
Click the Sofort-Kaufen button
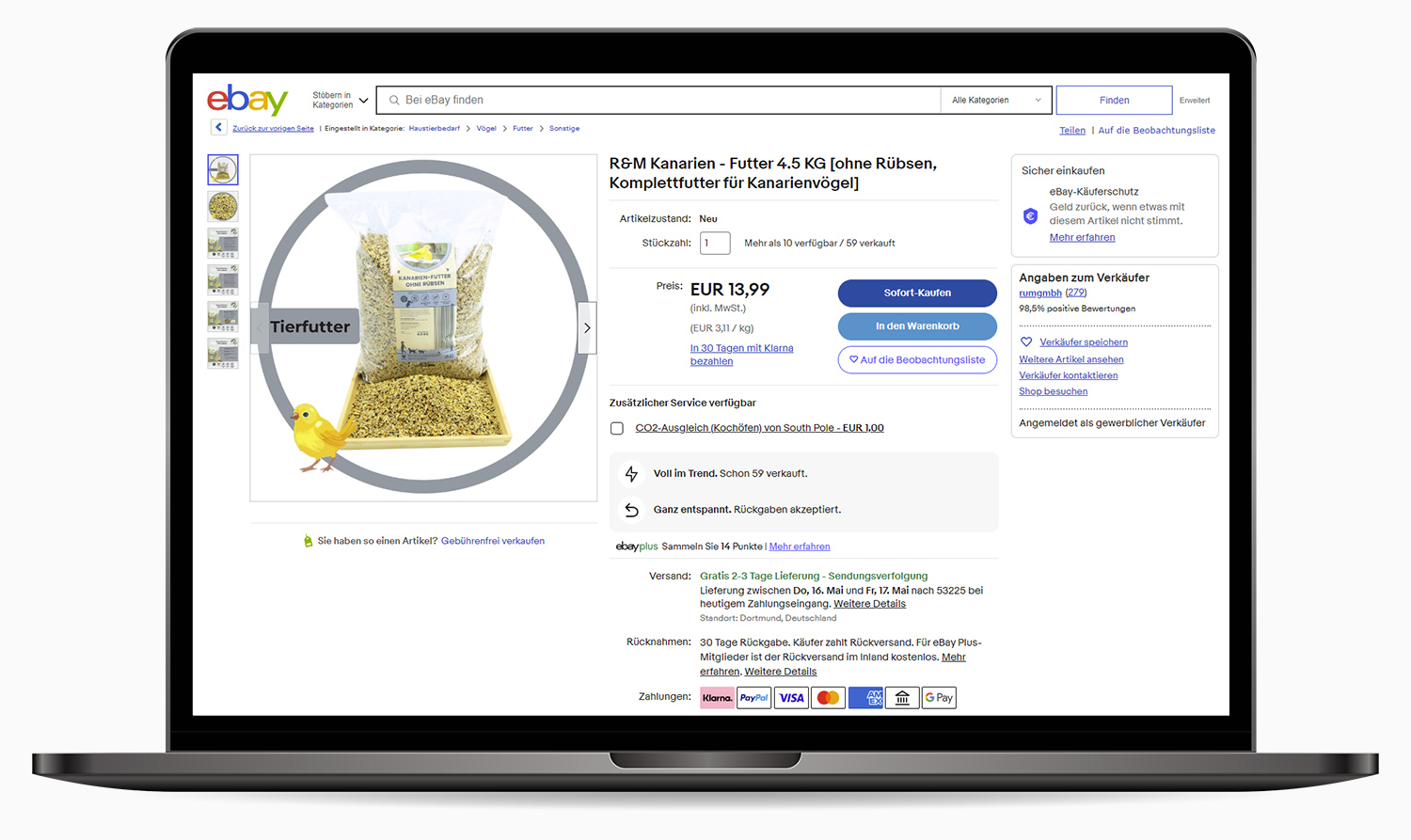(x=917, y=293)
